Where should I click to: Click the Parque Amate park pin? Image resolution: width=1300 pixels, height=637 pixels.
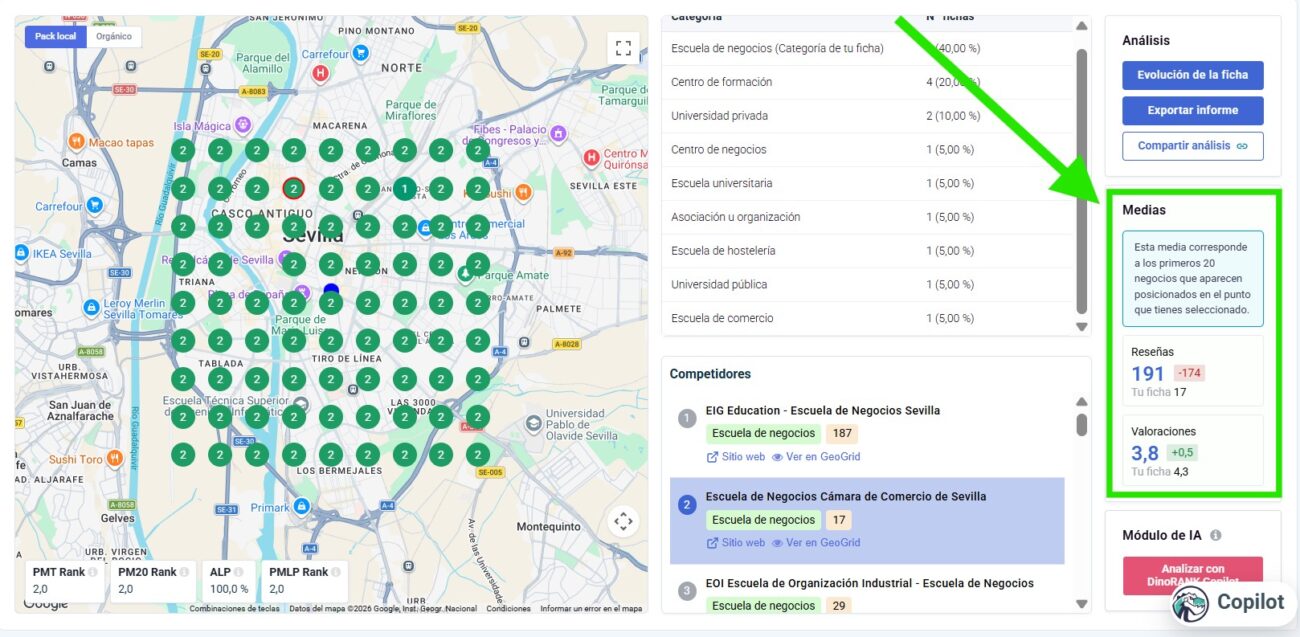(466, 272)
